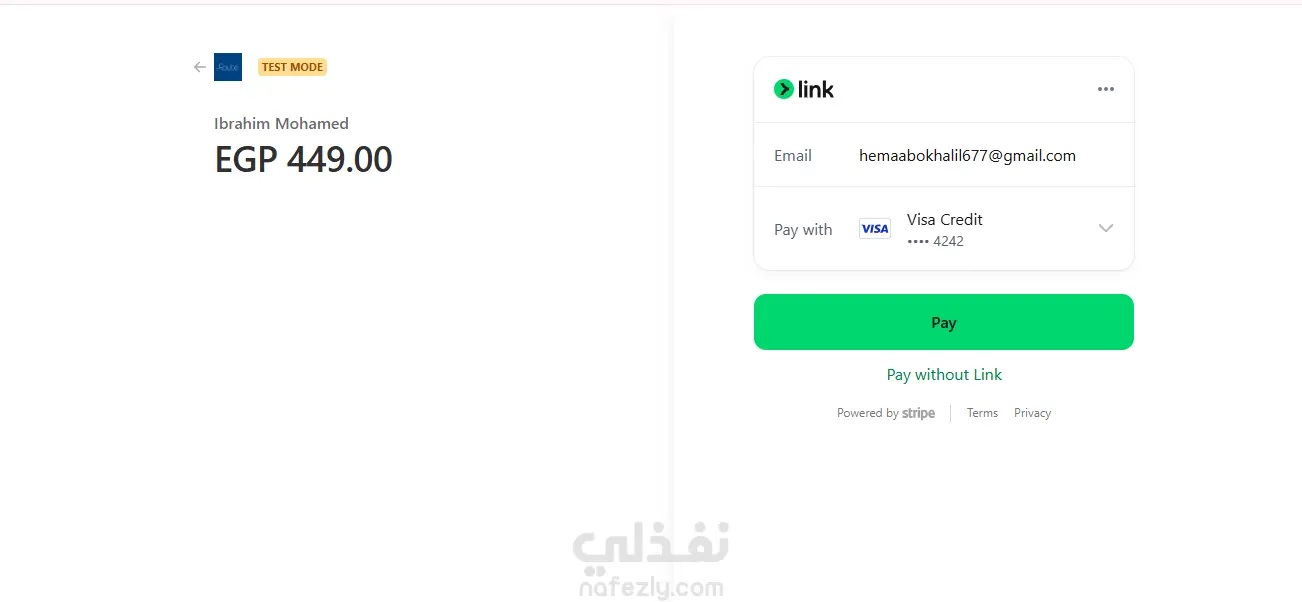
Task: Click the Visa card icon
Action: (874, 229)
